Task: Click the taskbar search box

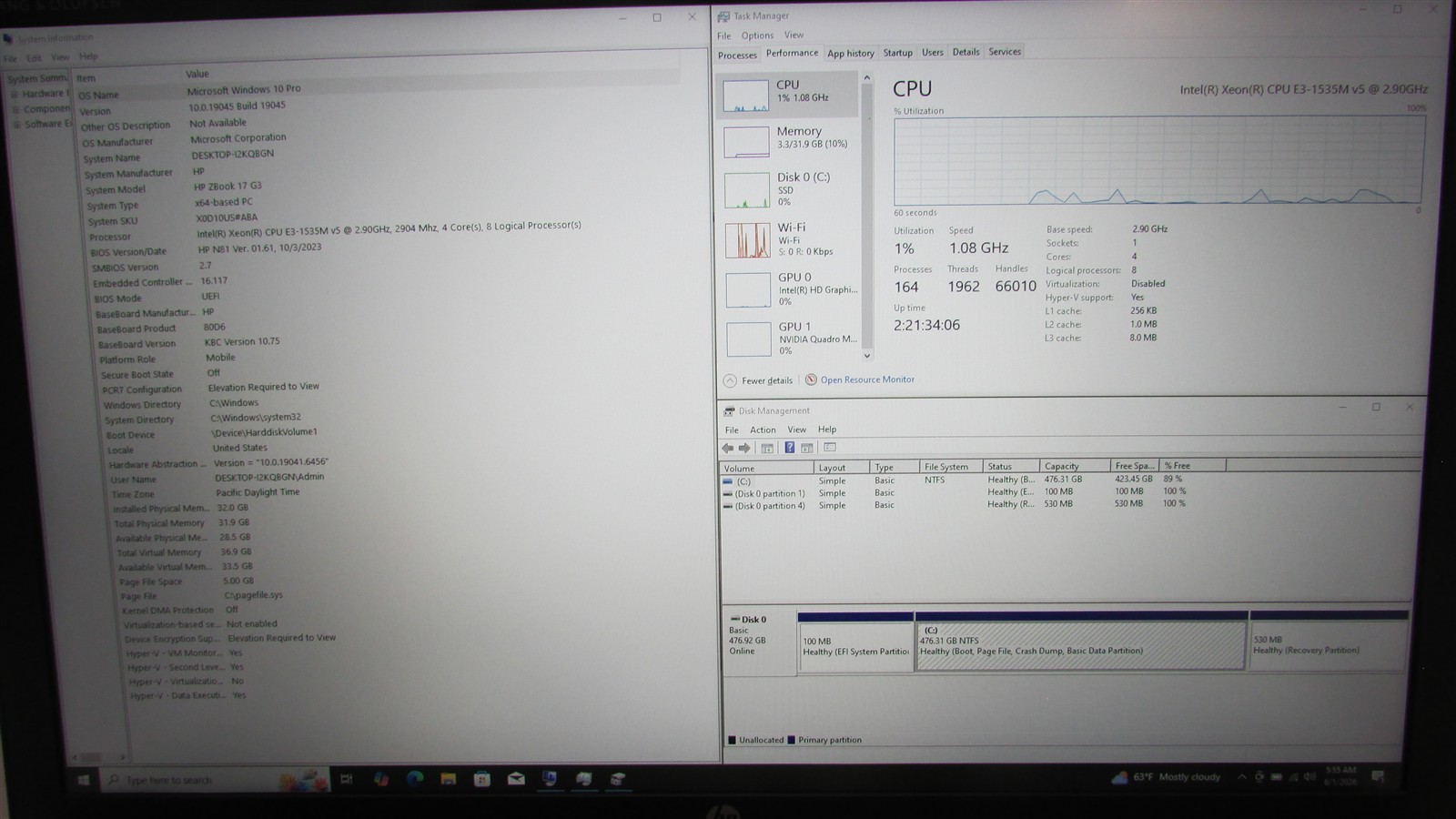Action: tap(215, 780)
